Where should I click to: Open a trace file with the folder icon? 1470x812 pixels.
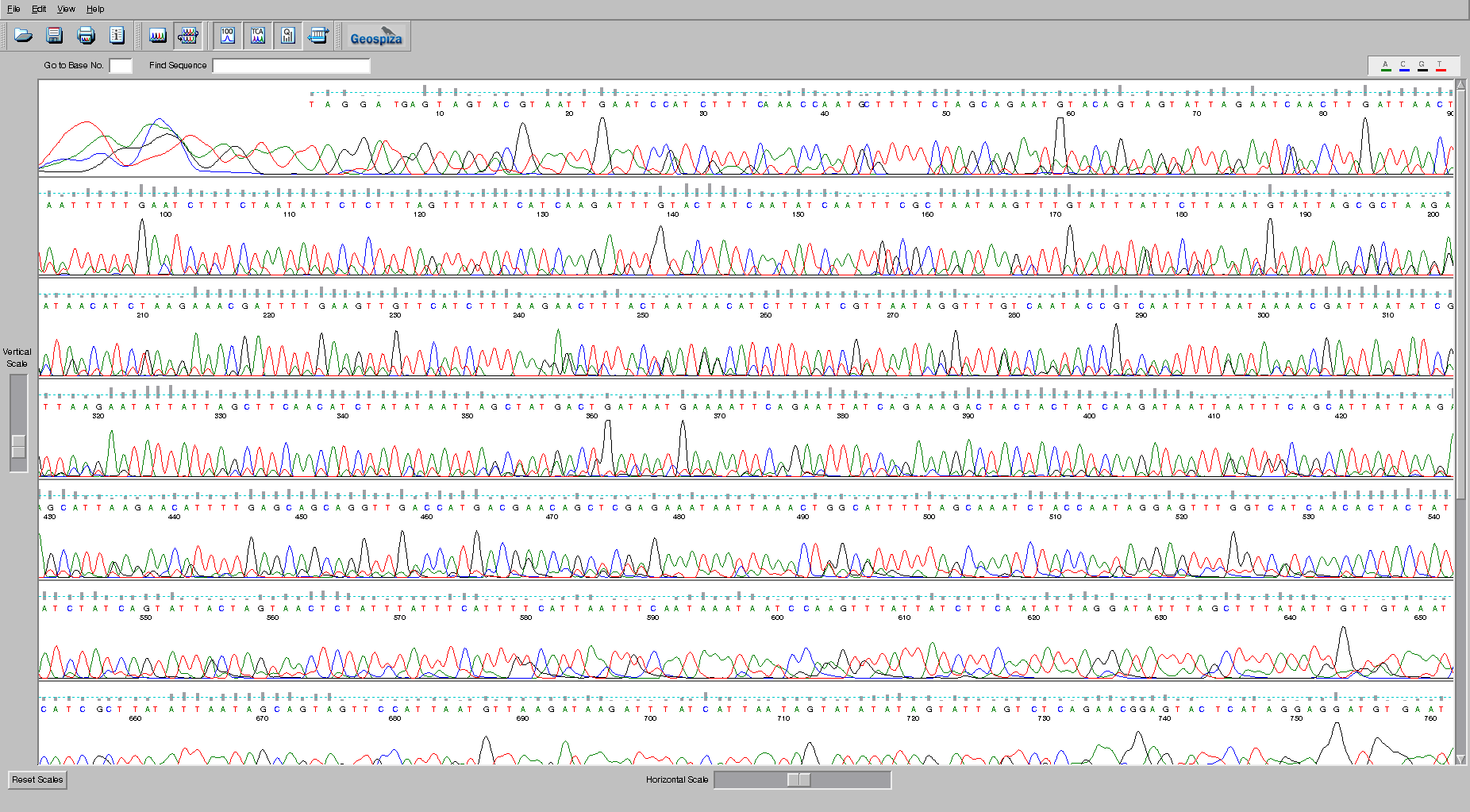pos(24,36)
